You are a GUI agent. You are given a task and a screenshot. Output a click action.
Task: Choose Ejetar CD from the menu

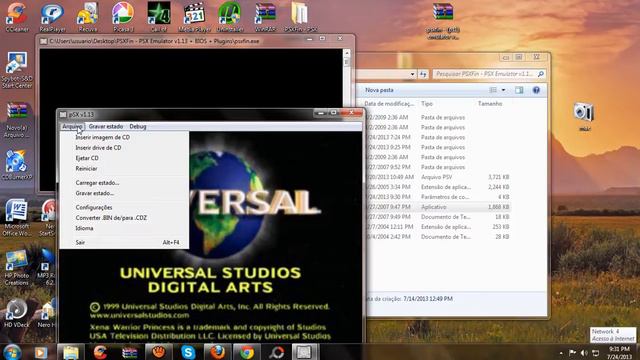tap(124, 158)
